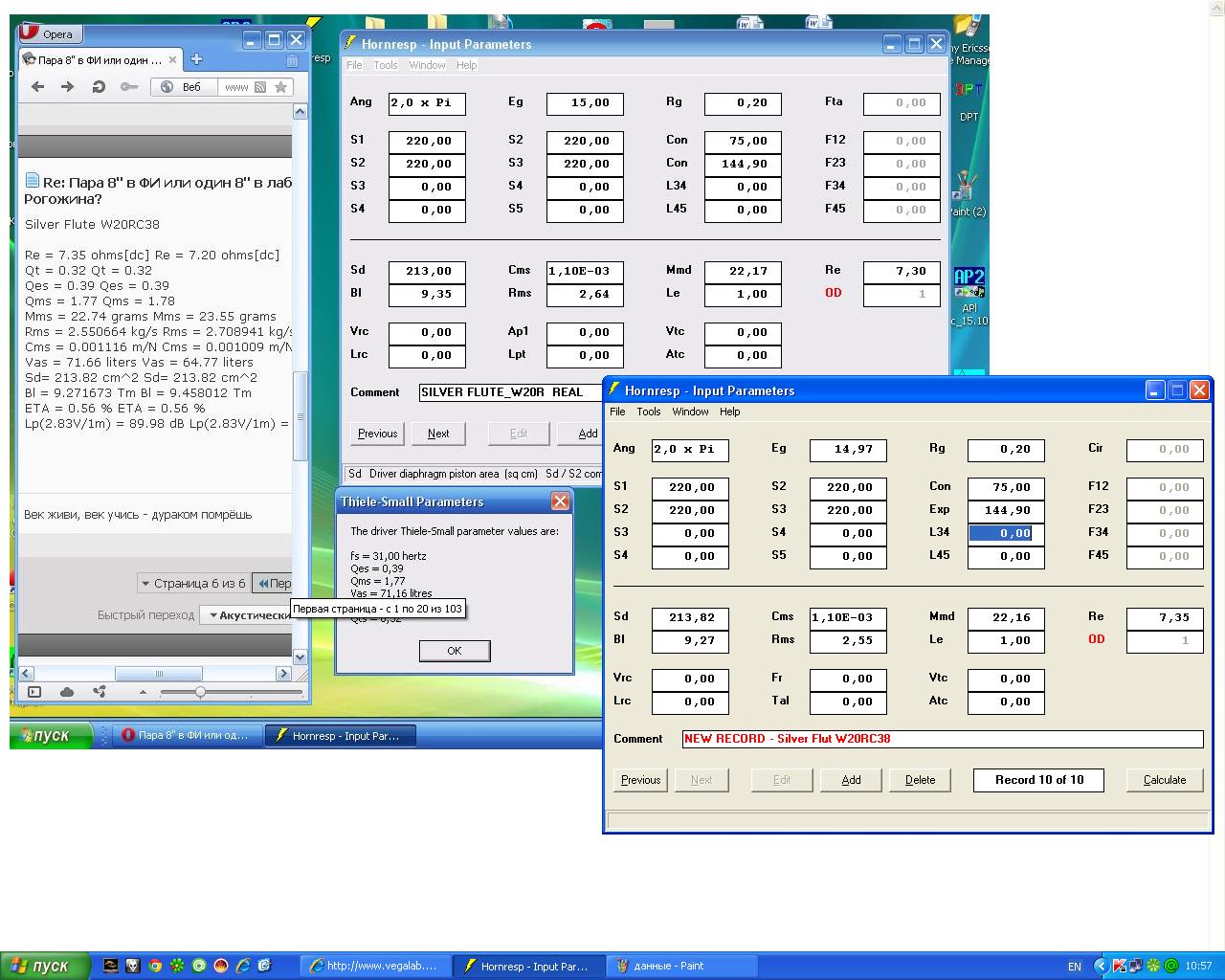The image size is (1225, 980).
Task: Click Bl field 9,27 in front Hornresp
Action: pos(690,641)
